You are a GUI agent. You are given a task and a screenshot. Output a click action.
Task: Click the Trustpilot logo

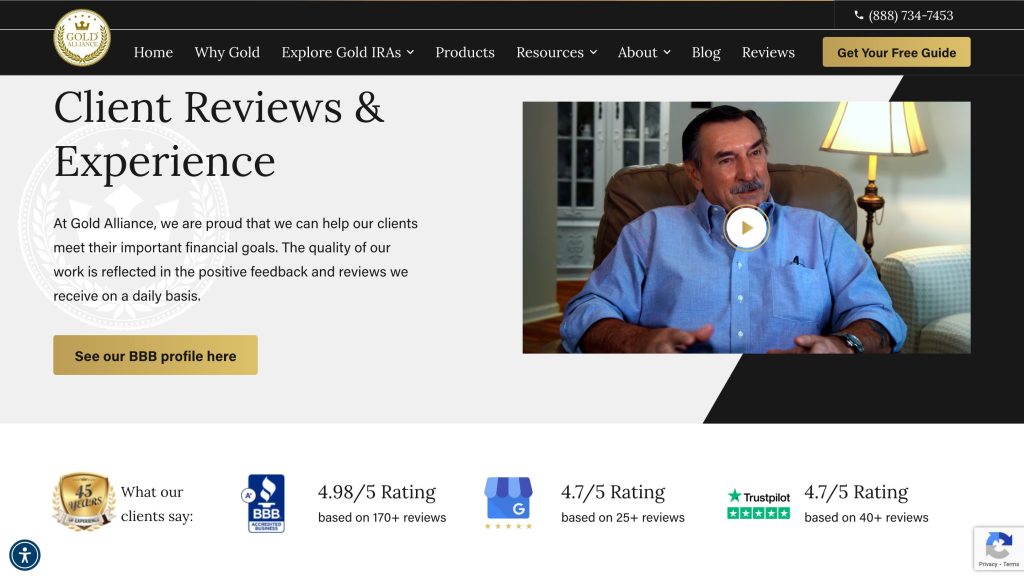758,503
